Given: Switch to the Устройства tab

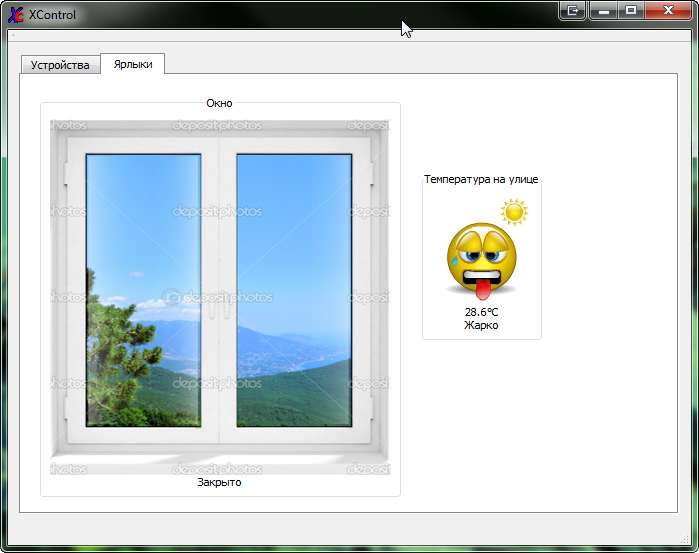Looking at the screenshot, I should point(60,65).
